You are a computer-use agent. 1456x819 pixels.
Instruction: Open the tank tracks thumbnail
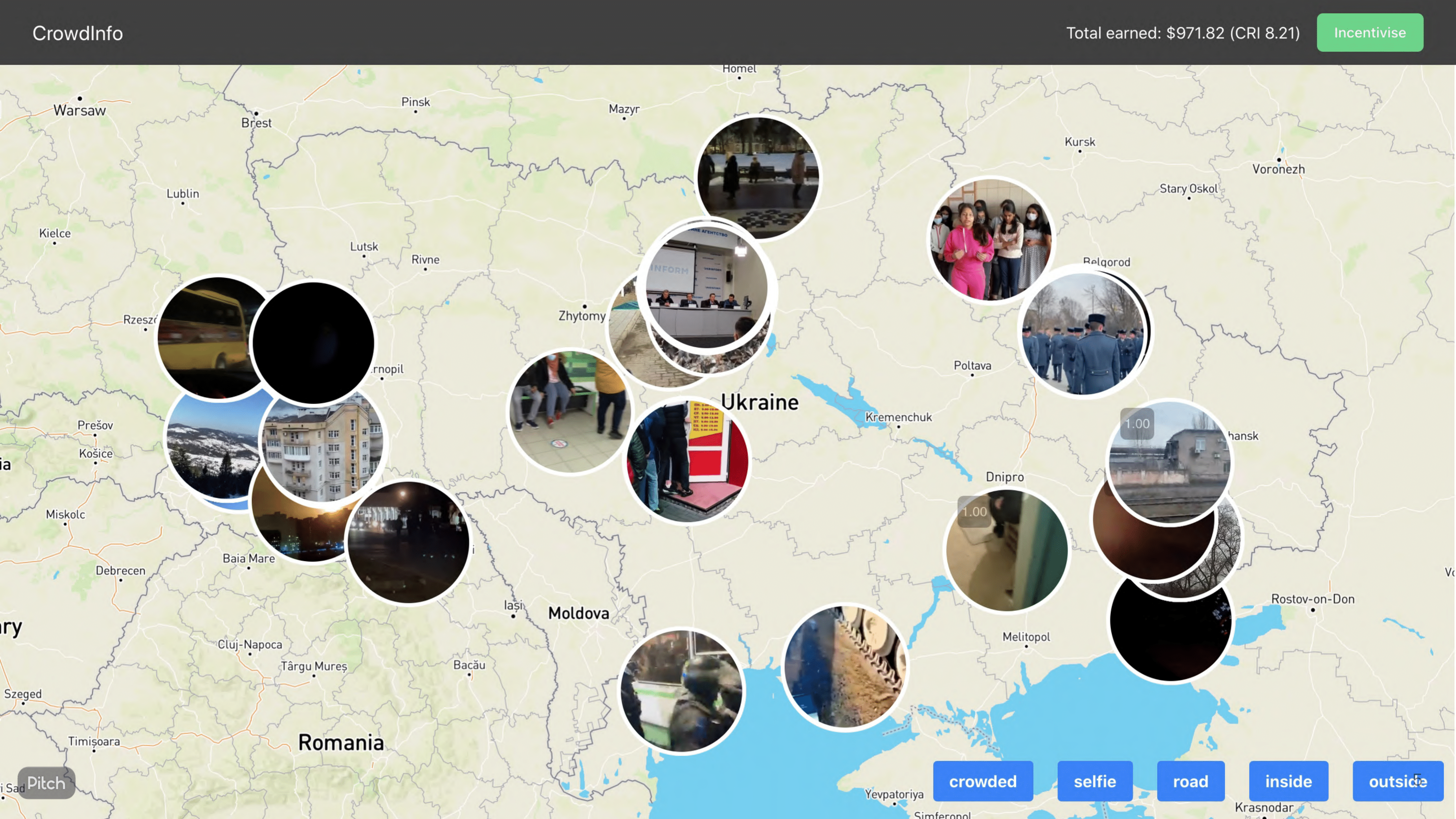click(x=846, y=667)
